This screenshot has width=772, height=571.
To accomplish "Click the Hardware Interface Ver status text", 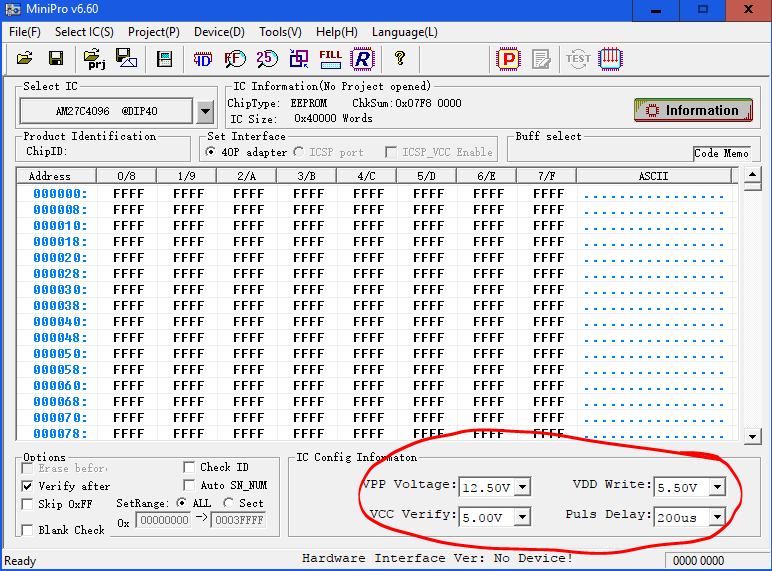I will point(437,559).
